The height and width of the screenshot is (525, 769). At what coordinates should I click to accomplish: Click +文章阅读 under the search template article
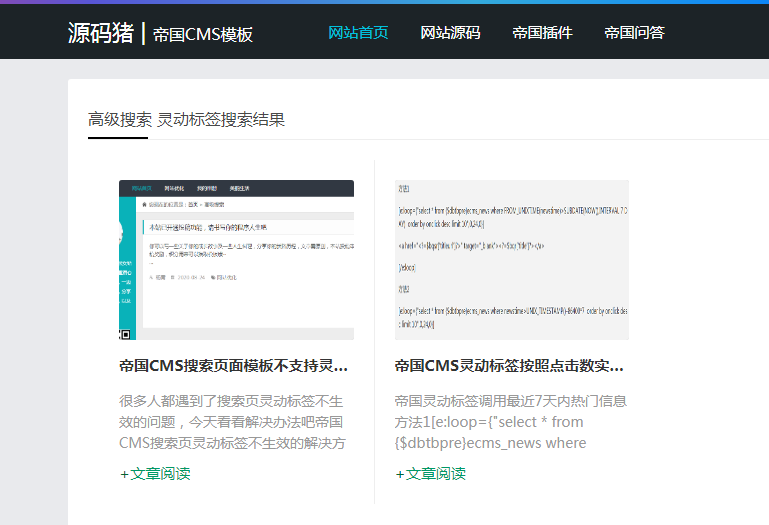pyautogui.click(x=155, y=473)
